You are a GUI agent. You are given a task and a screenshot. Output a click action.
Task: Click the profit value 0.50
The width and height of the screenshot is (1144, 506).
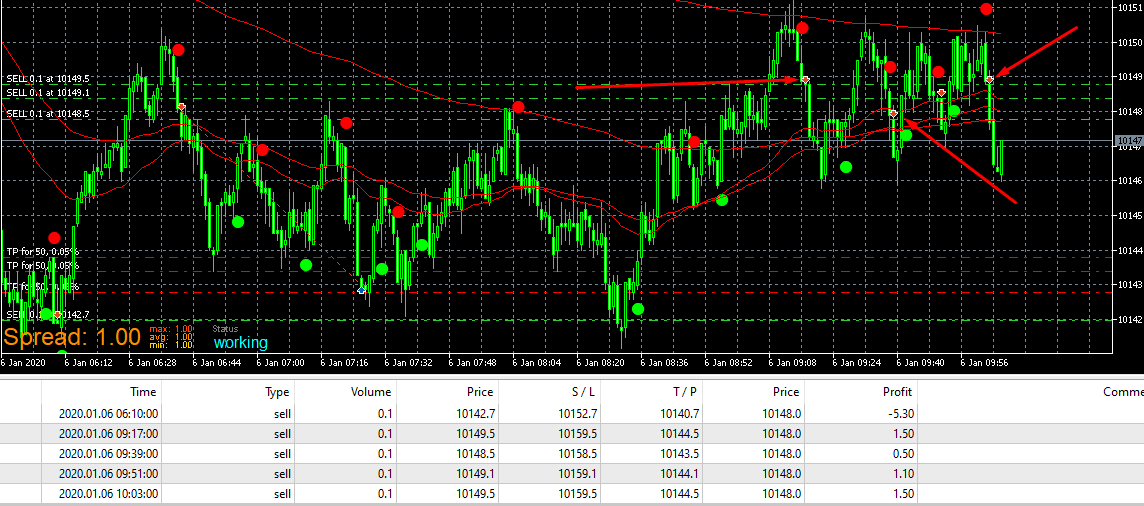point(903,454)
